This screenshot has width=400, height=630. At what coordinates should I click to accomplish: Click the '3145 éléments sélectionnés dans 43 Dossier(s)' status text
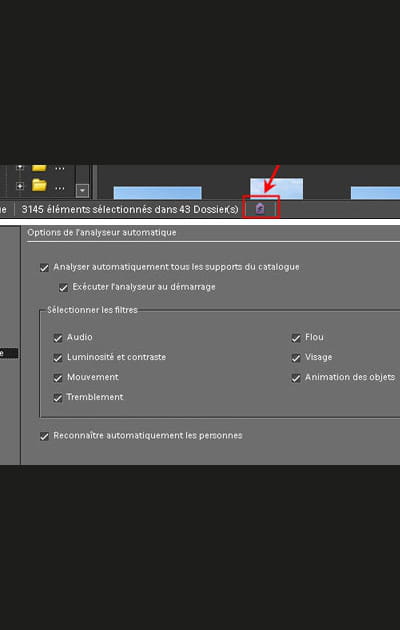pyautogui.click(x=130, y=209)
